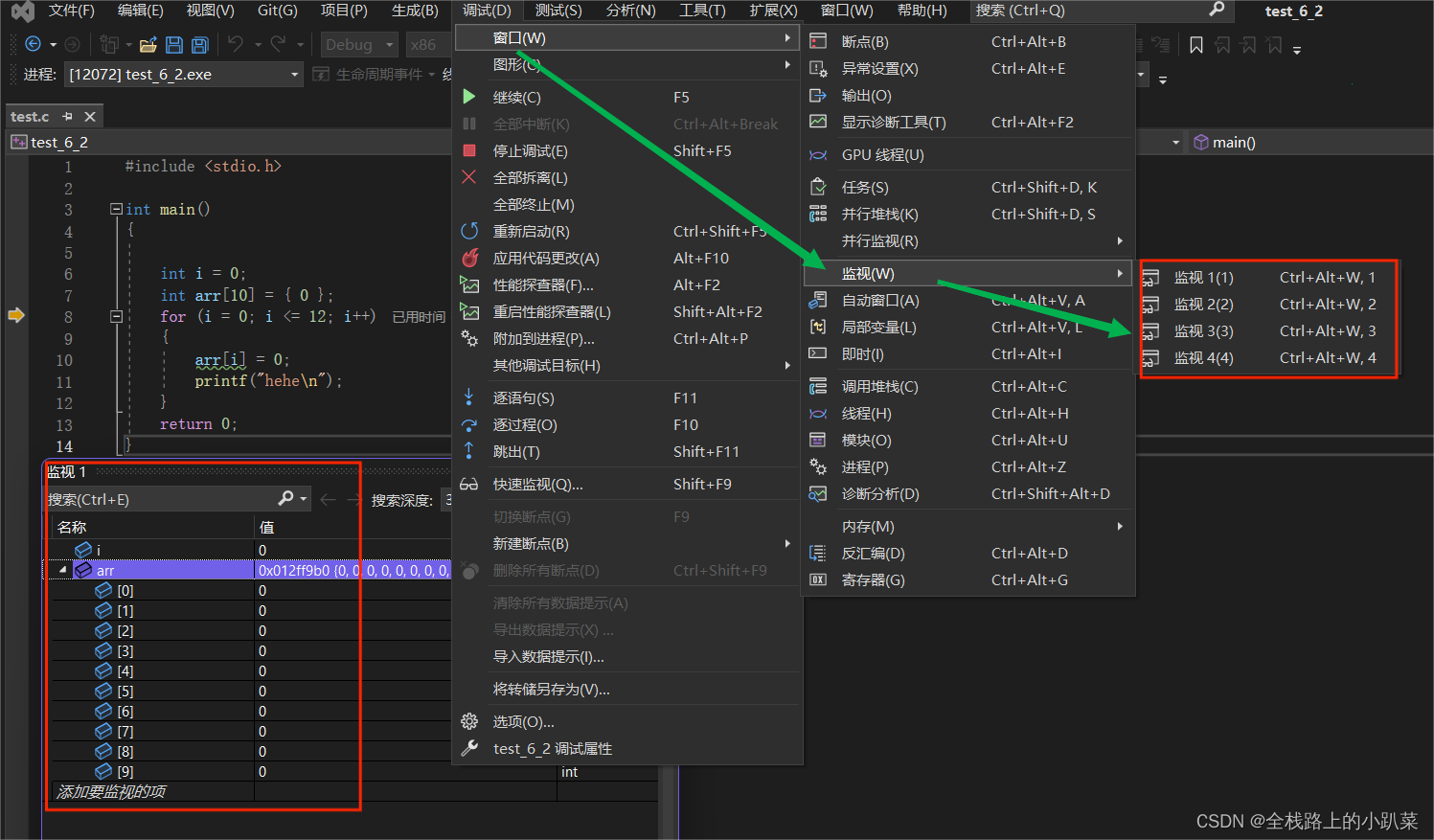Open File (文件) menu
Screen dimensions: 1434x840
pos(71,11)
